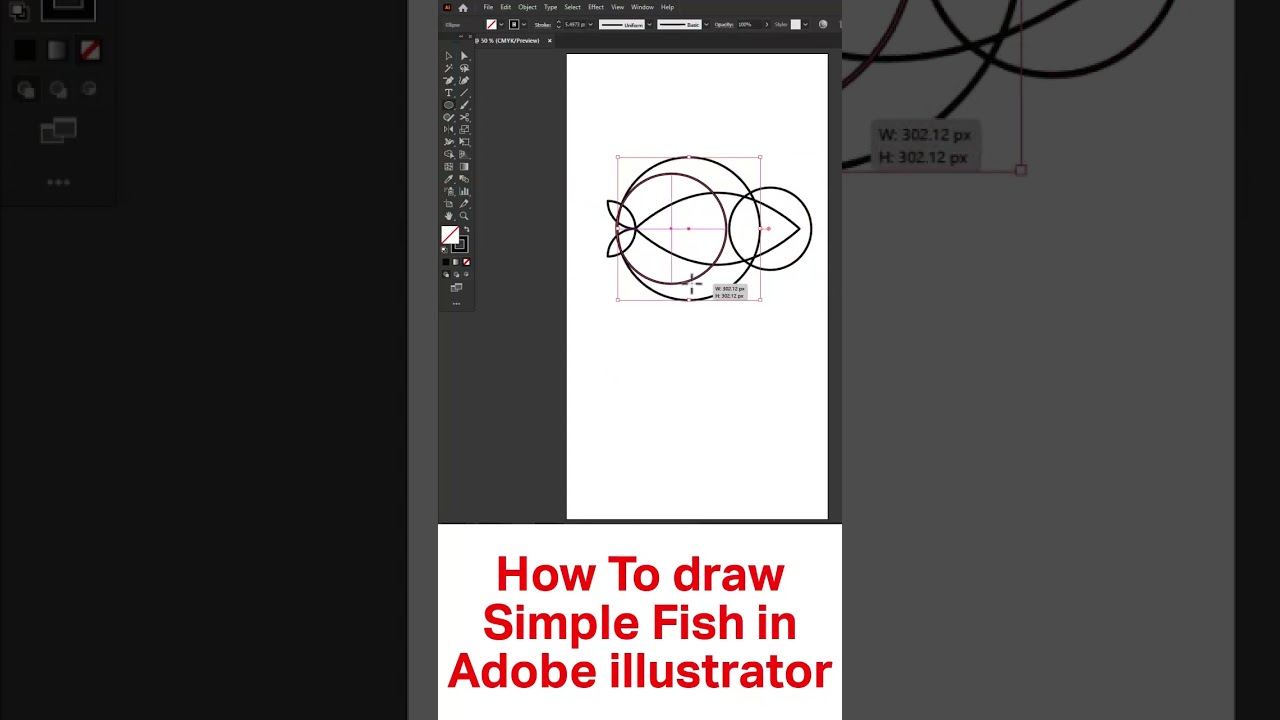Activate the Gradient fill mode button
Image resolution: width=1280 pixels, height=720 pixels.
point(456,262)
